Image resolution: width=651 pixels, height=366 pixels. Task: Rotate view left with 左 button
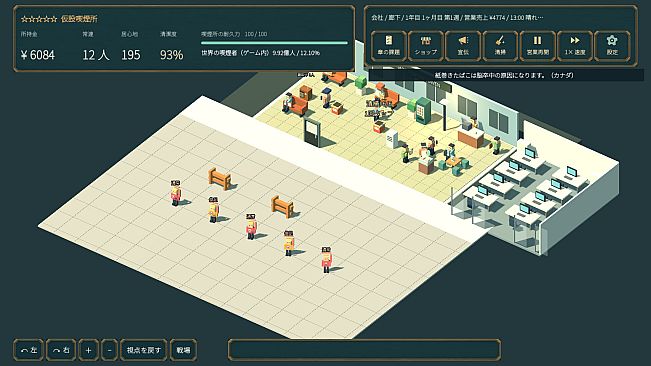tap(29, 350)
